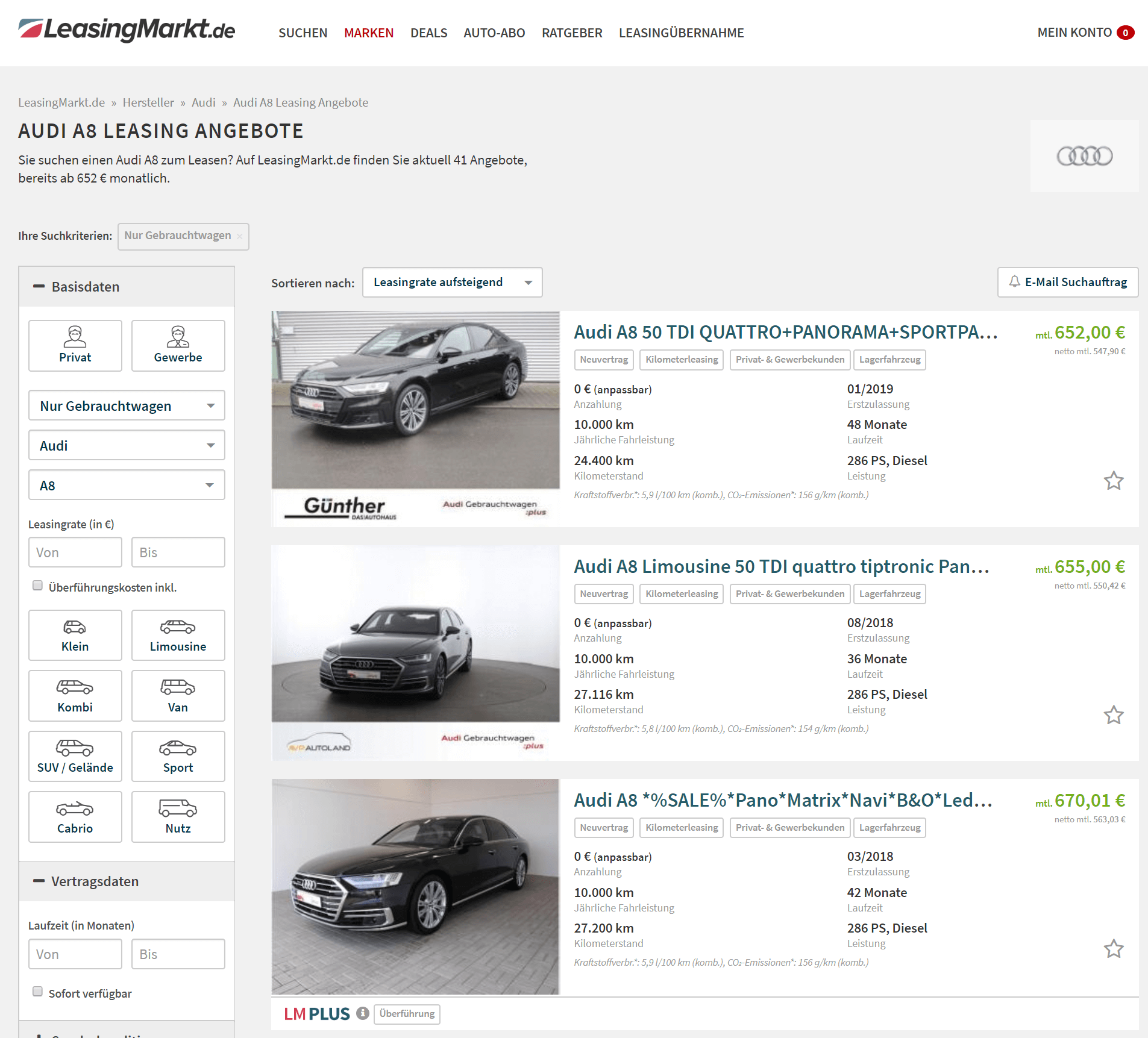This screenshot has height=1038, width=1148.
Task: Open Audi A8 *%SALE%*Pano*Matrix listing title
Action: click(783, 800)
